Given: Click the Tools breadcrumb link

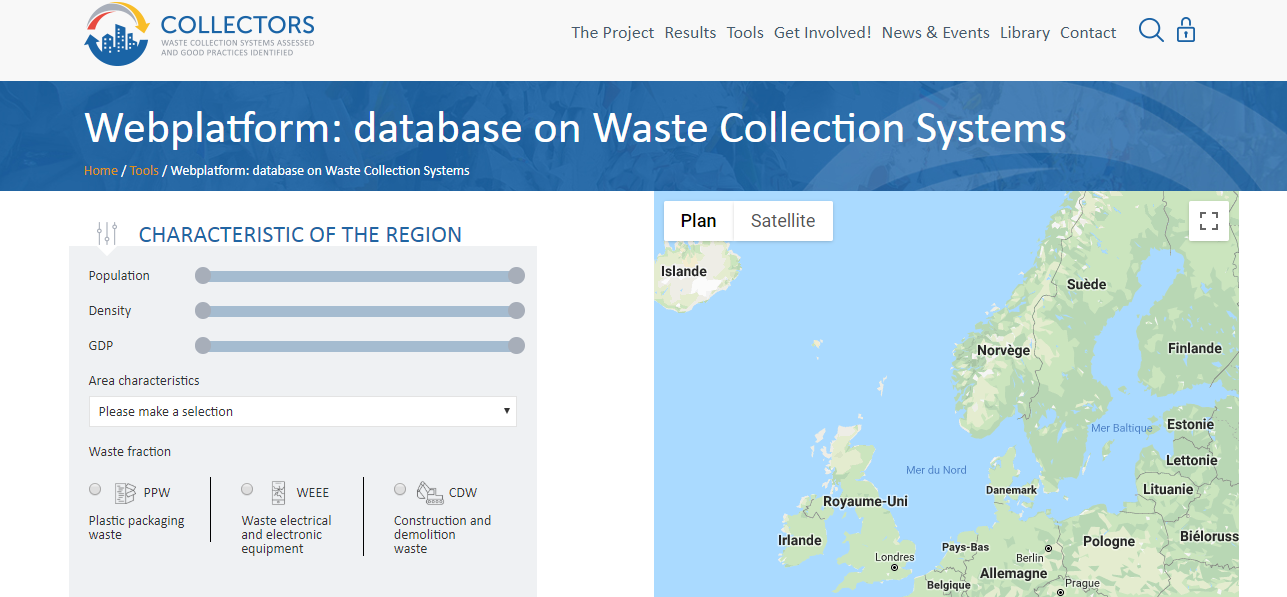Looking at the screenshot, I should pos(144,170).
